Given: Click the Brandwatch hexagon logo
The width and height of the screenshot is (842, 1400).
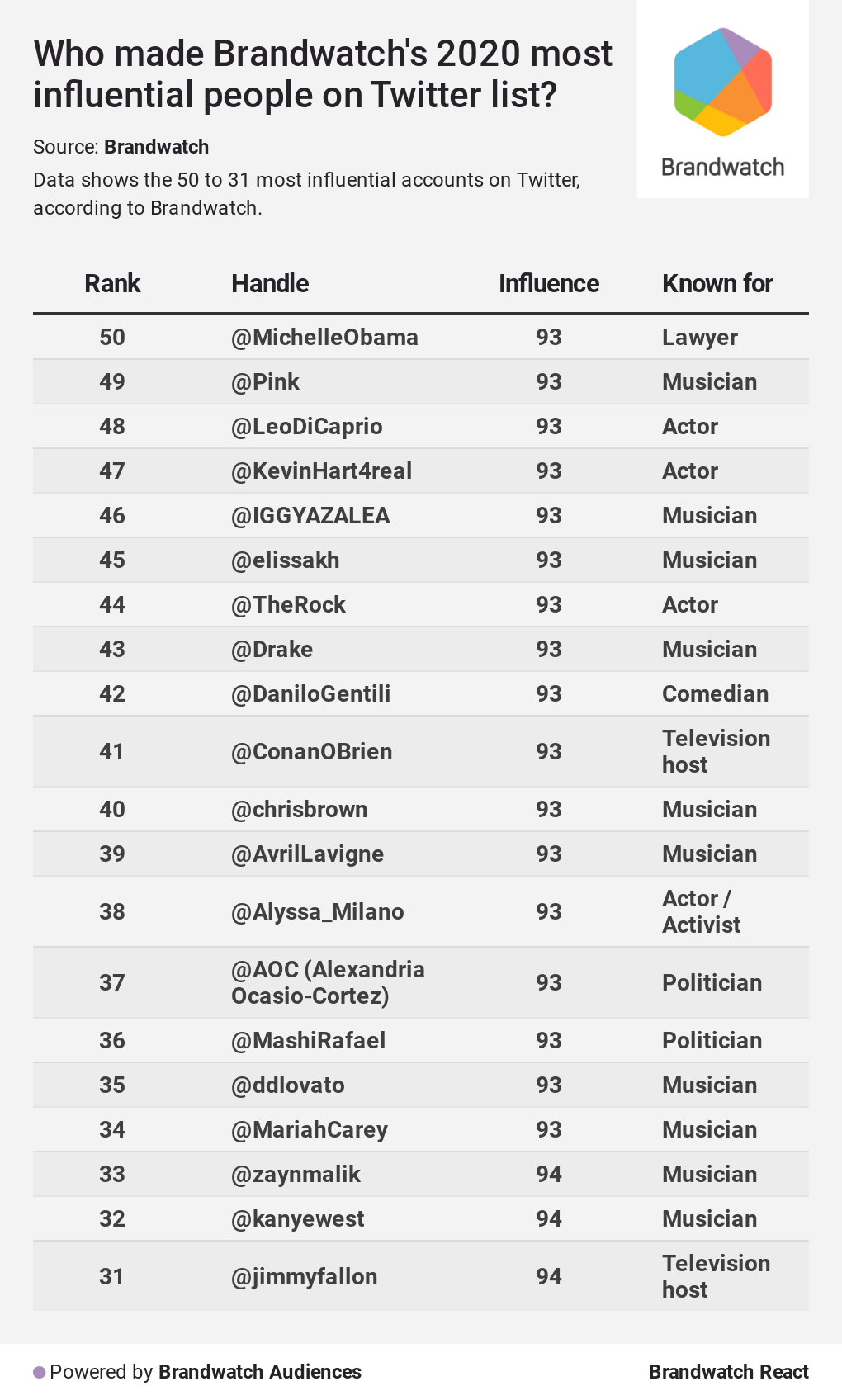Looking at the screenshot, I should tap(722, 82).
